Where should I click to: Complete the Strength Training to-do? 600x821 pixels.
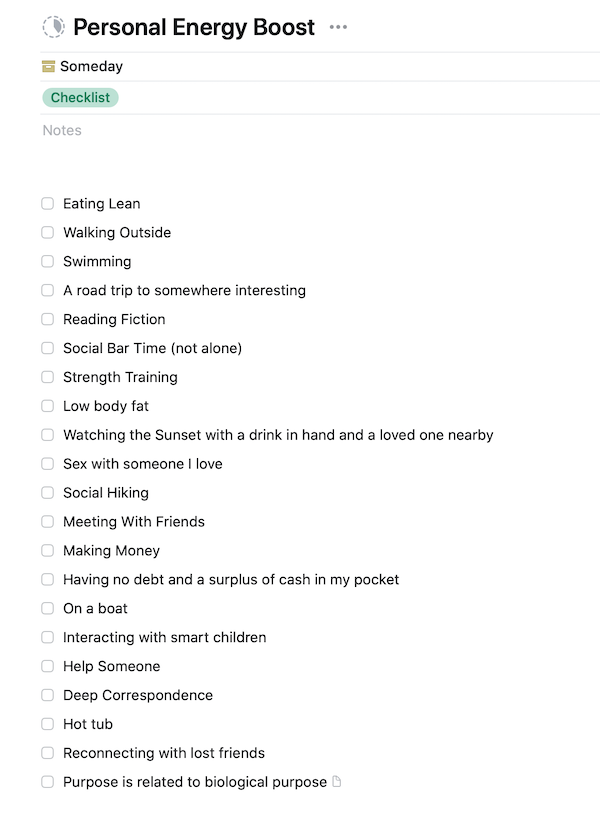pyautogui.click(x=48, y=378)
